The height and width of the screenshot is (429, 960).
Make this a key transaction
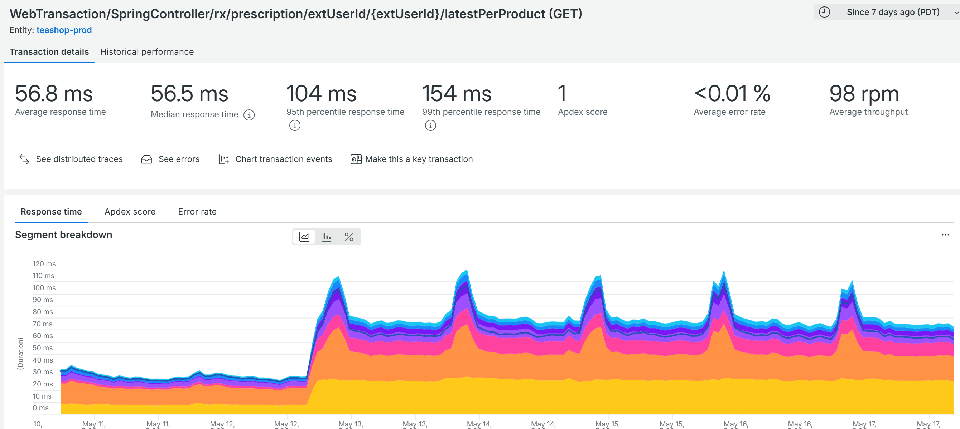click(x=412, y=159)
